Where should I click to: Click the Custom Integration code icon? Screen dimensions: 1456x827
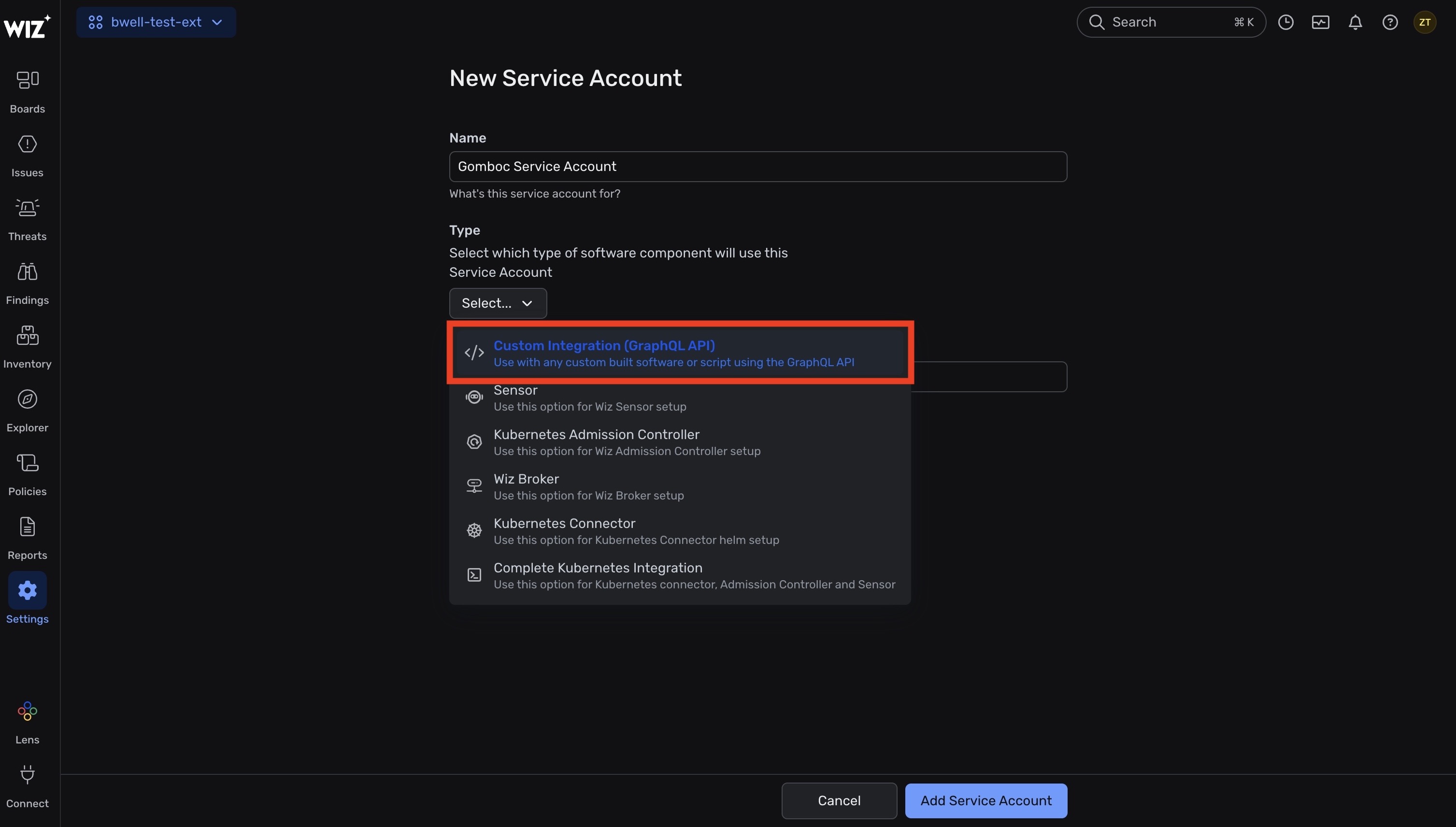coord(474,353)
